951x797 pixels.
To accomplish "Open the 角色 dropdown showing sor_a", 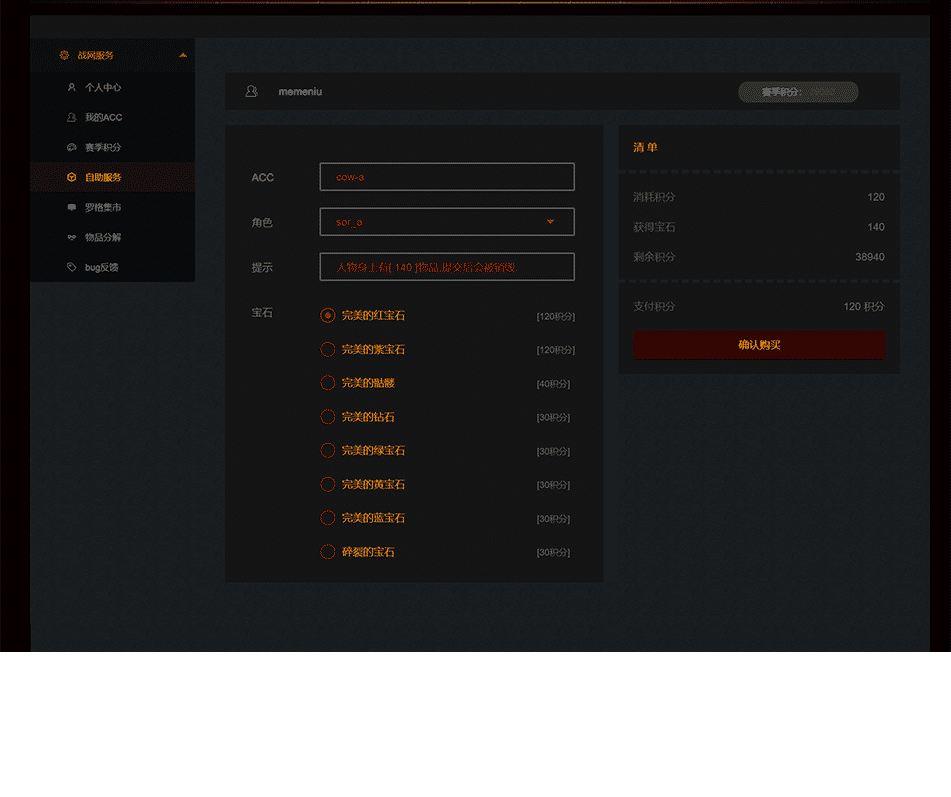I will (x=447, y=222).
